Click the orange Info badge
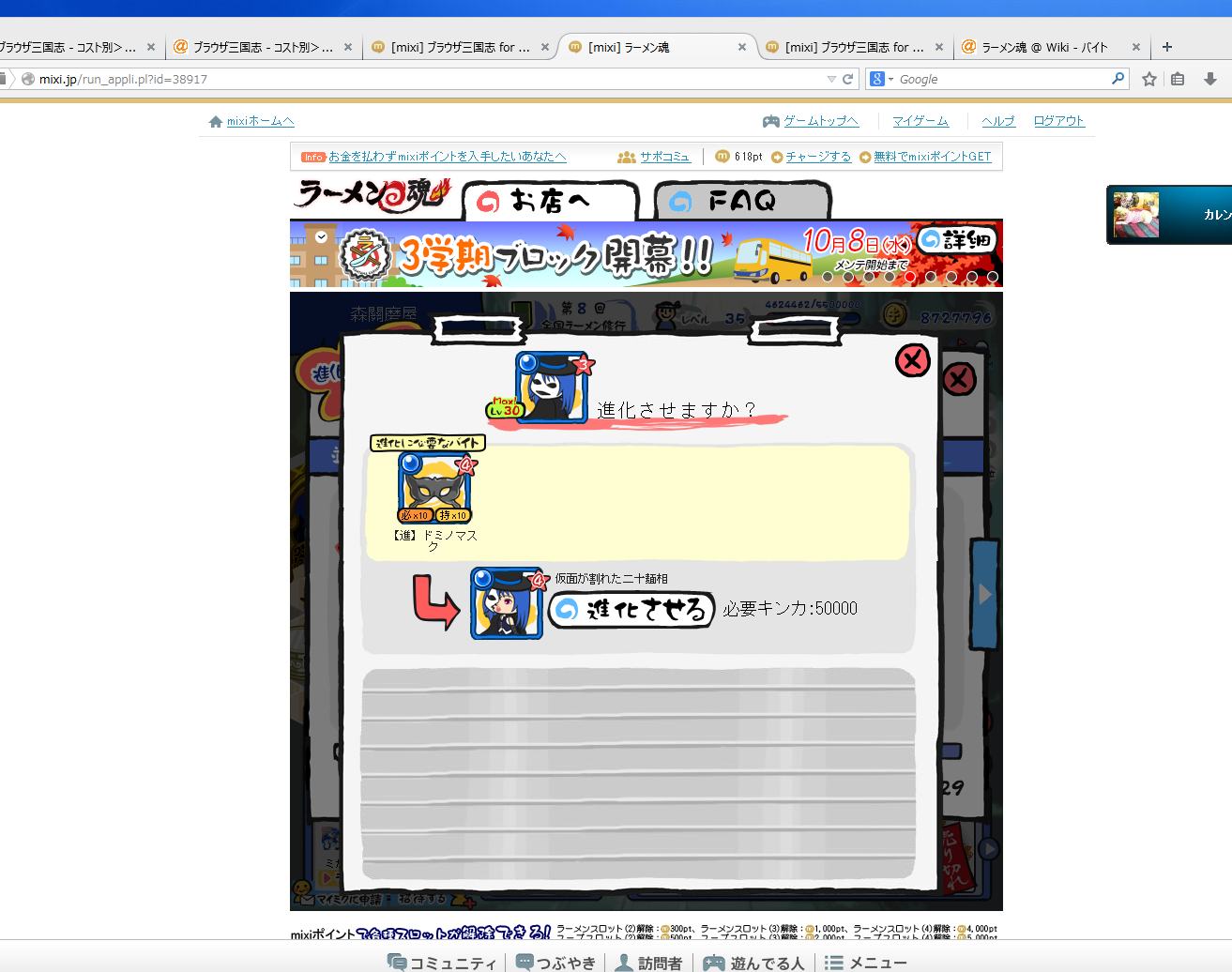Screen dimensions: 1232x972 pos(313,157)
